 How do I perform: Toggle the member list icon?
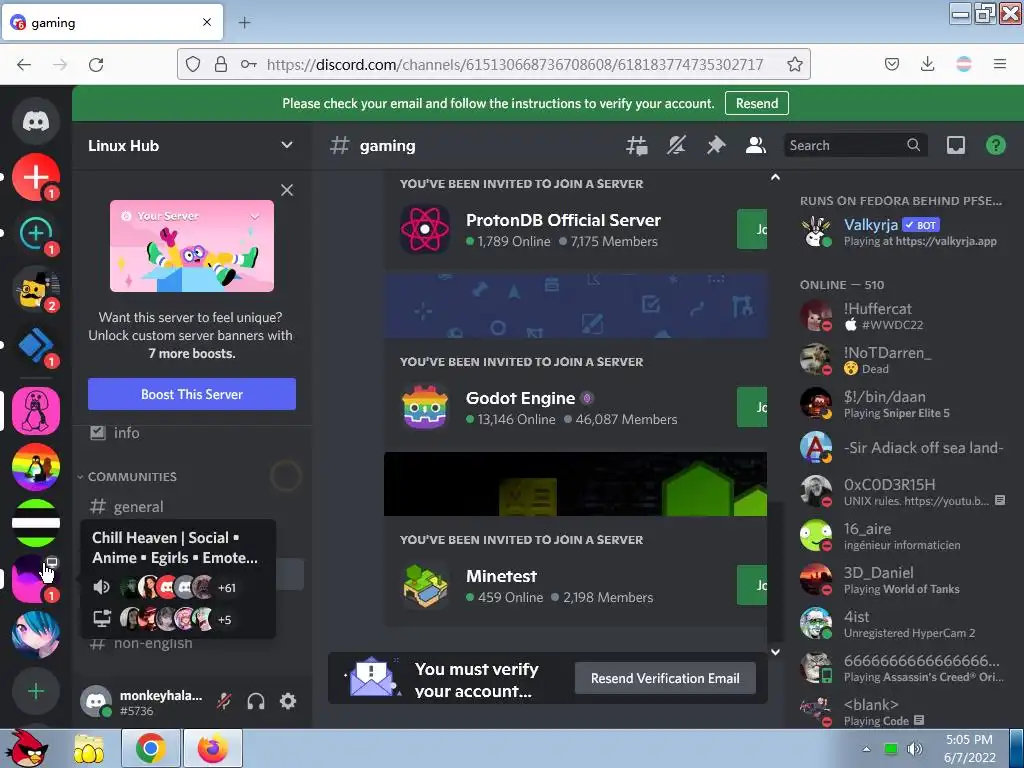pos(756,145)
